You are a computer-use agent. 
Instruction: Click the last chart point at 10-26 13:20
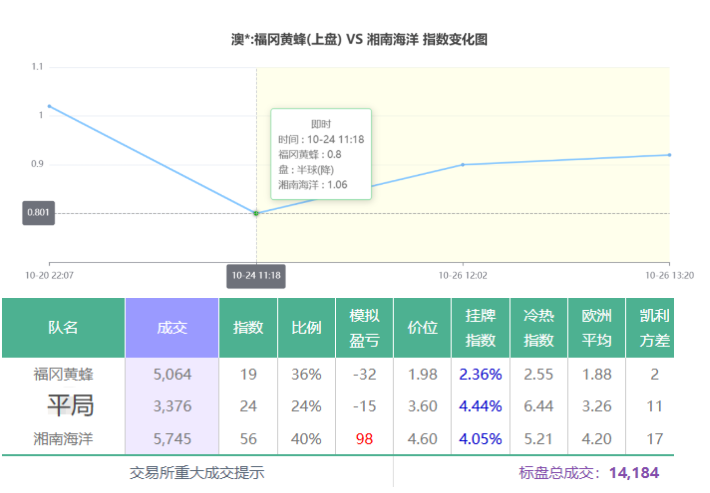click(x=669, y=155)
